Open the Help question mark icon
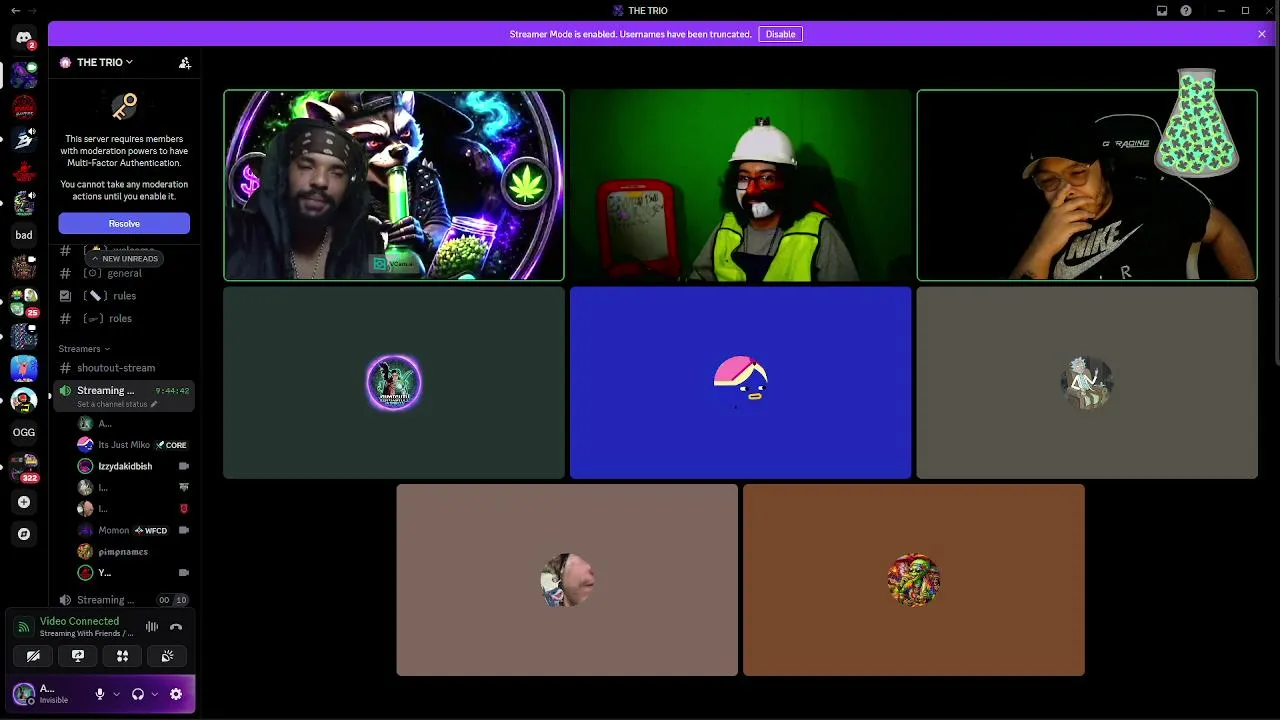This screenshot has height=720, width=1280. [x=1186, y=11]
